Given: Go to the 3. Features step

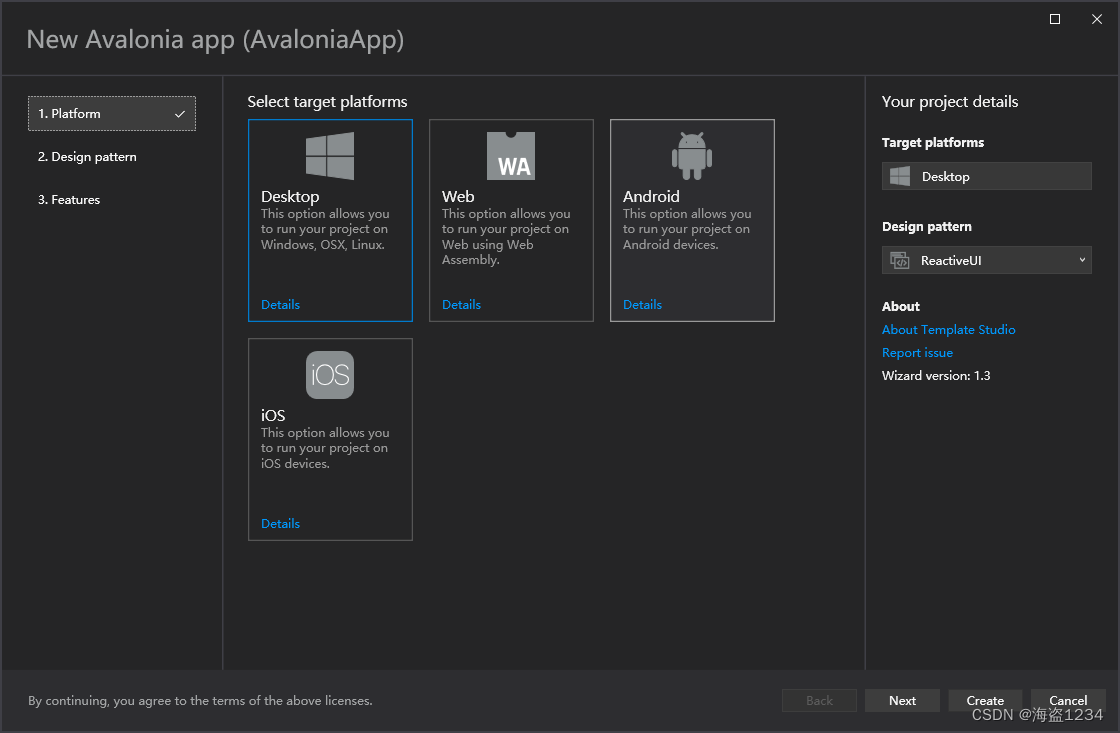Looking at the screenshot, I should coord(69,199).
